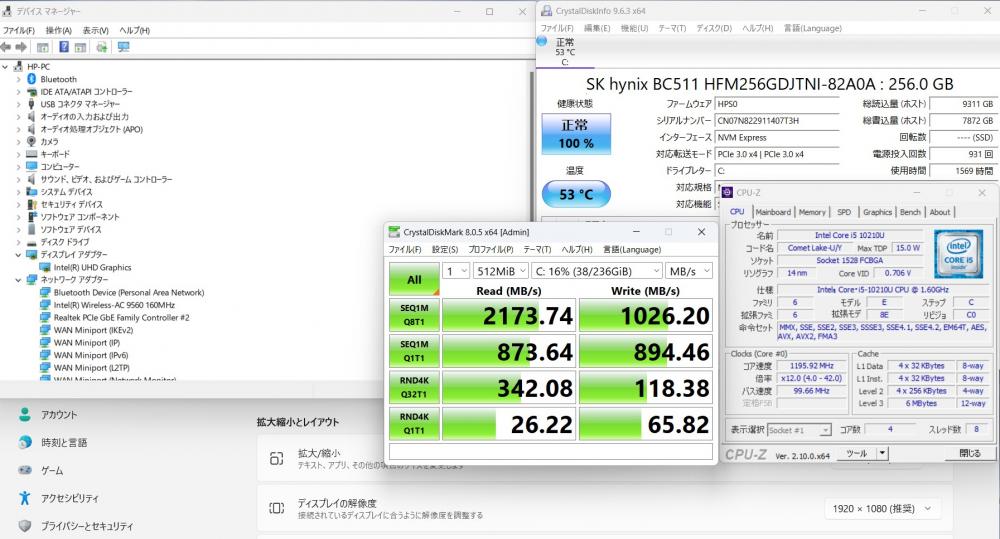Select the Keyboard (キーボード) device icon
This screenshot has width=1000, height=539.
click(32, 154)
